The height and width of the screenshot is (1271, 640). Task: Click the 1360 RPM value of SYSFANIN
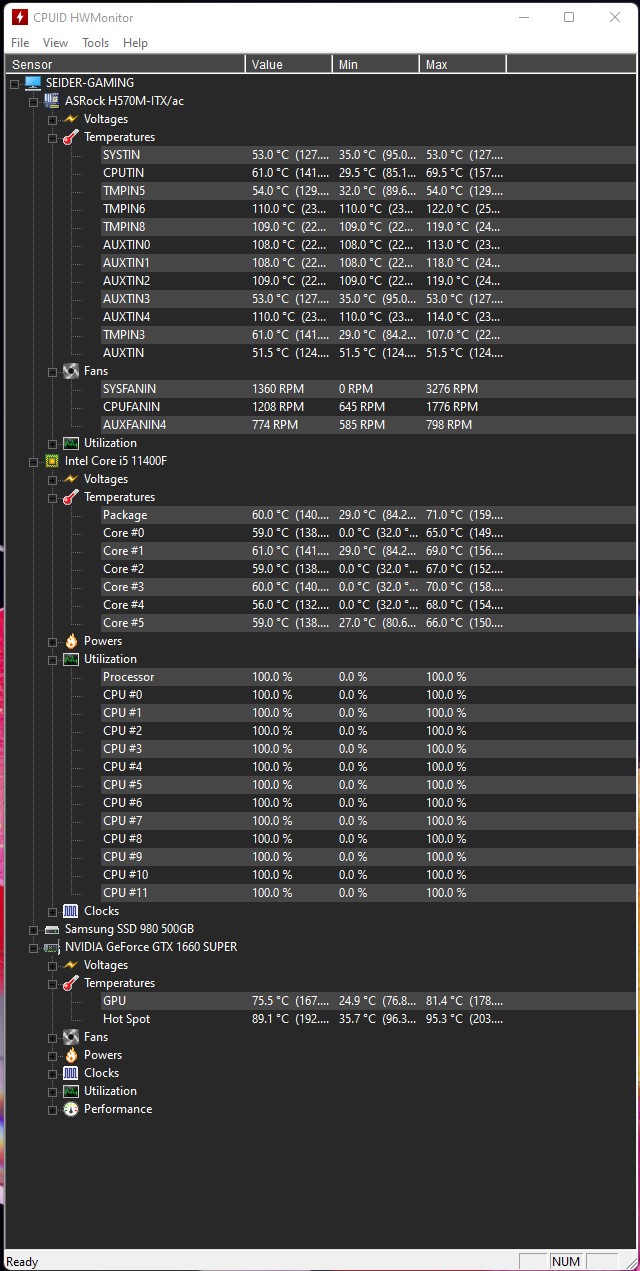278,389
